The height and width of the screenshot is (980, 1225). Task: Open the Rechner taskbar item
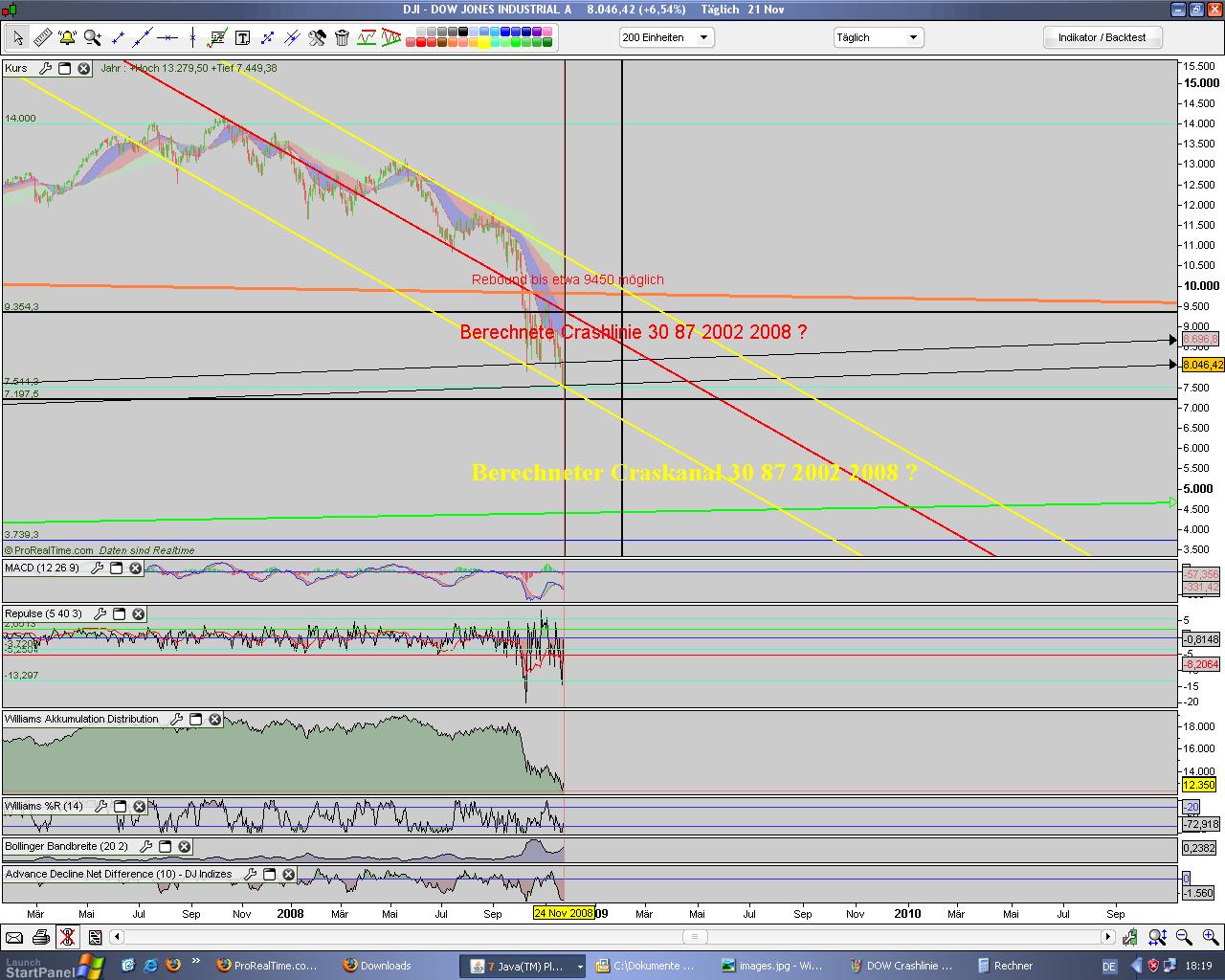pos(1005,966)
